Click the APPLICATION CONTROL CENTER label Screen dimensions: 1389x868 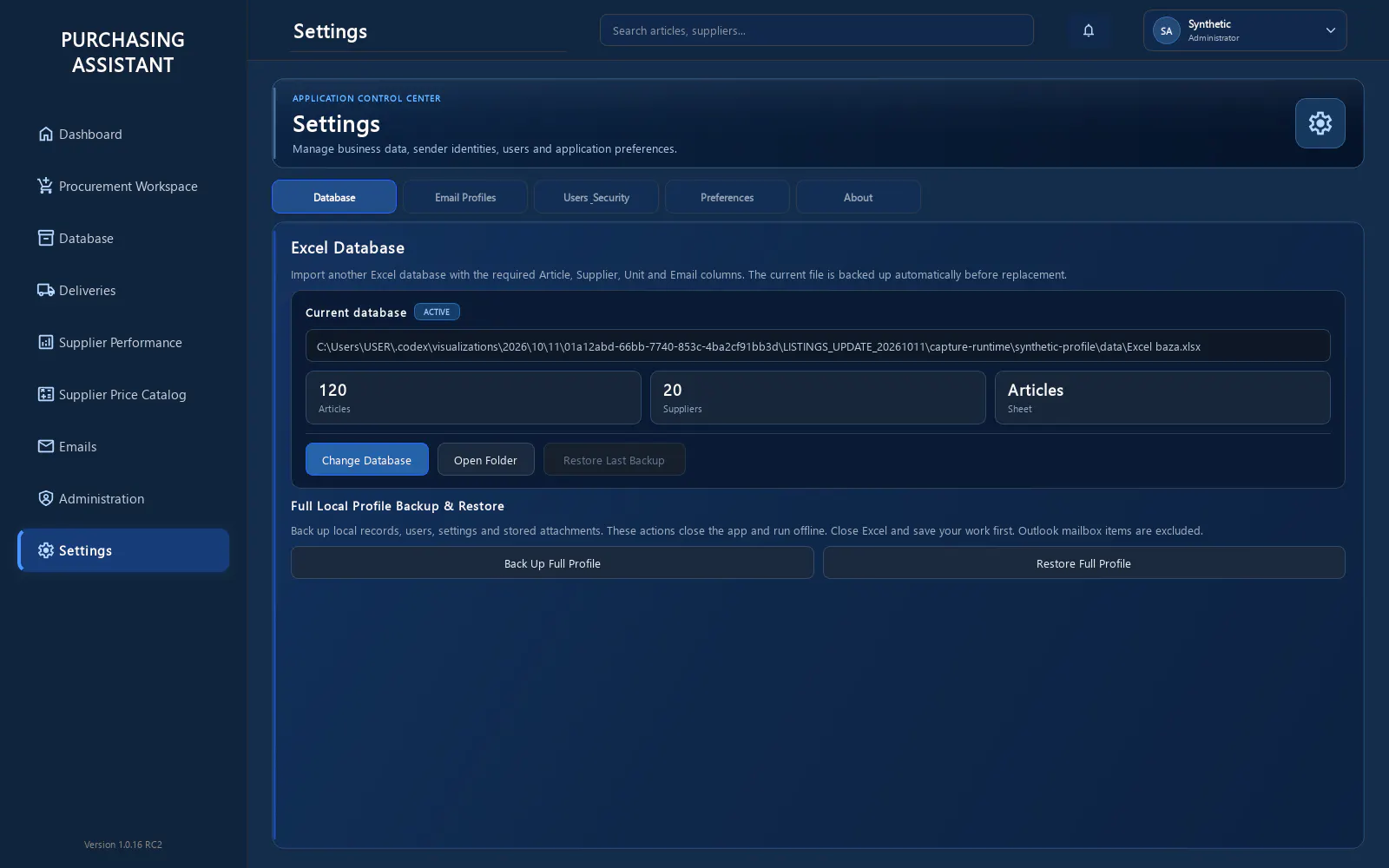coord(366,98)
